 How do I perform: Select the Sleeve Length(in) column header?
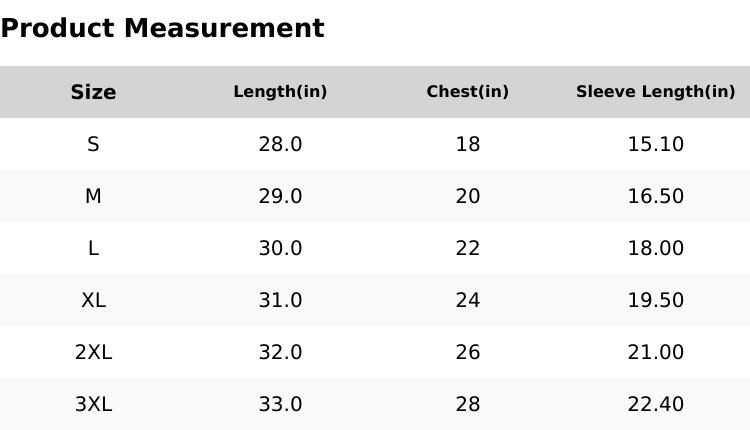click(x=655, y=92)
